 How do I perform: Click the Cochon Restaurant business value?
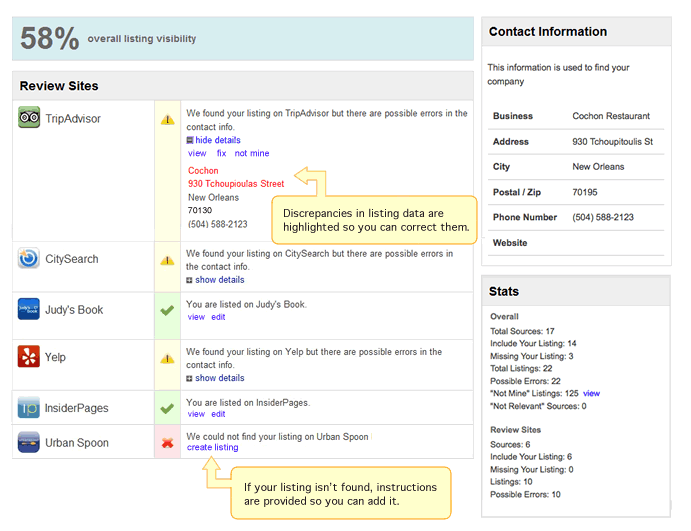pos(611,116)
